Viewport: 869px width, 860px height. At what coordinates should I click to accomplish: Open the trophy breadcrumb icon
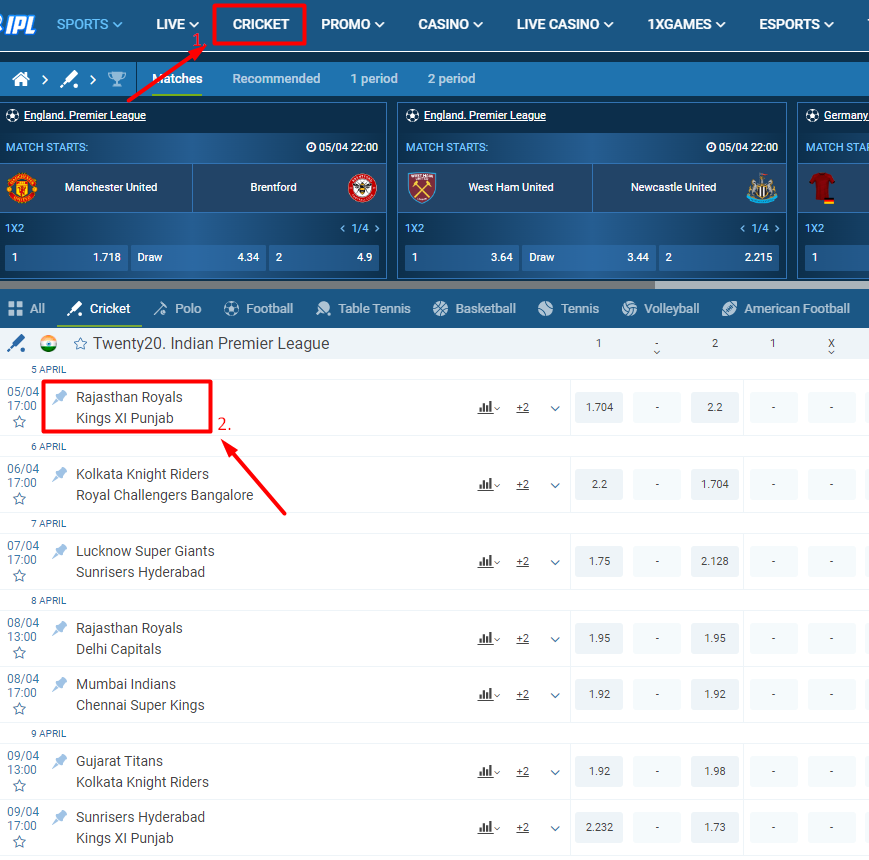pos(116,79)
